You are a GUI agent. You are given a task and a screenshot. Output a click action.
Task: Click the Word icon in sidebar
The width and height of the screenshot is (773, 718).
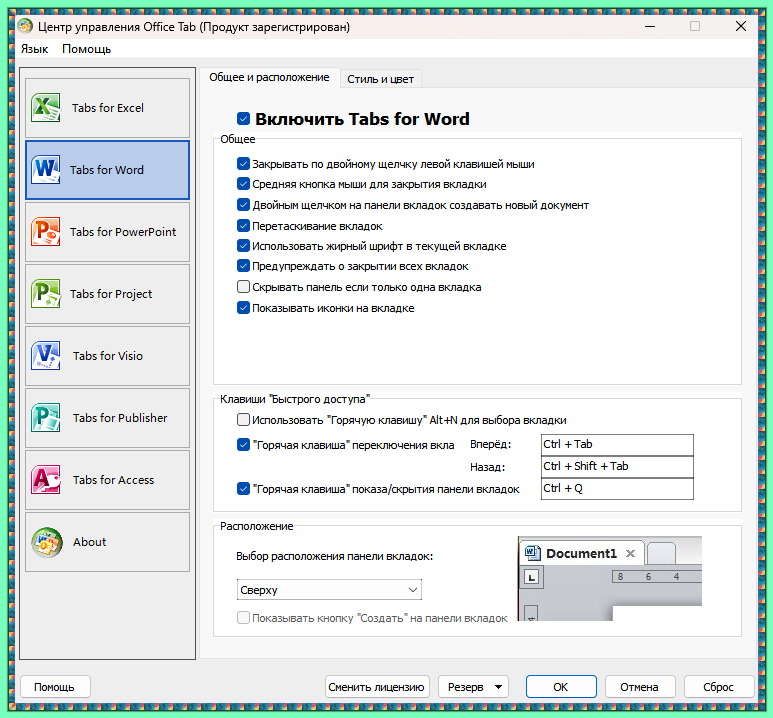coord(45,170)
